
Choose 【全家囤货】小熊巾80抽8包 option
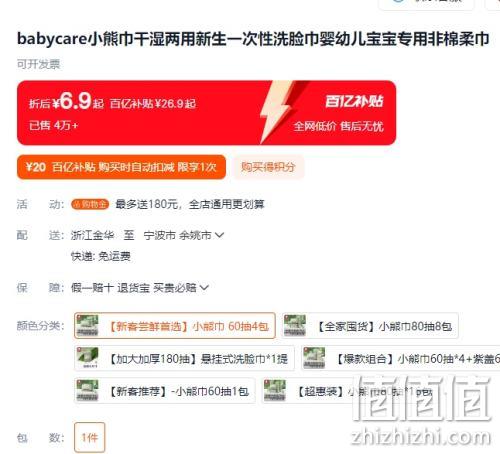click(370, 326)
